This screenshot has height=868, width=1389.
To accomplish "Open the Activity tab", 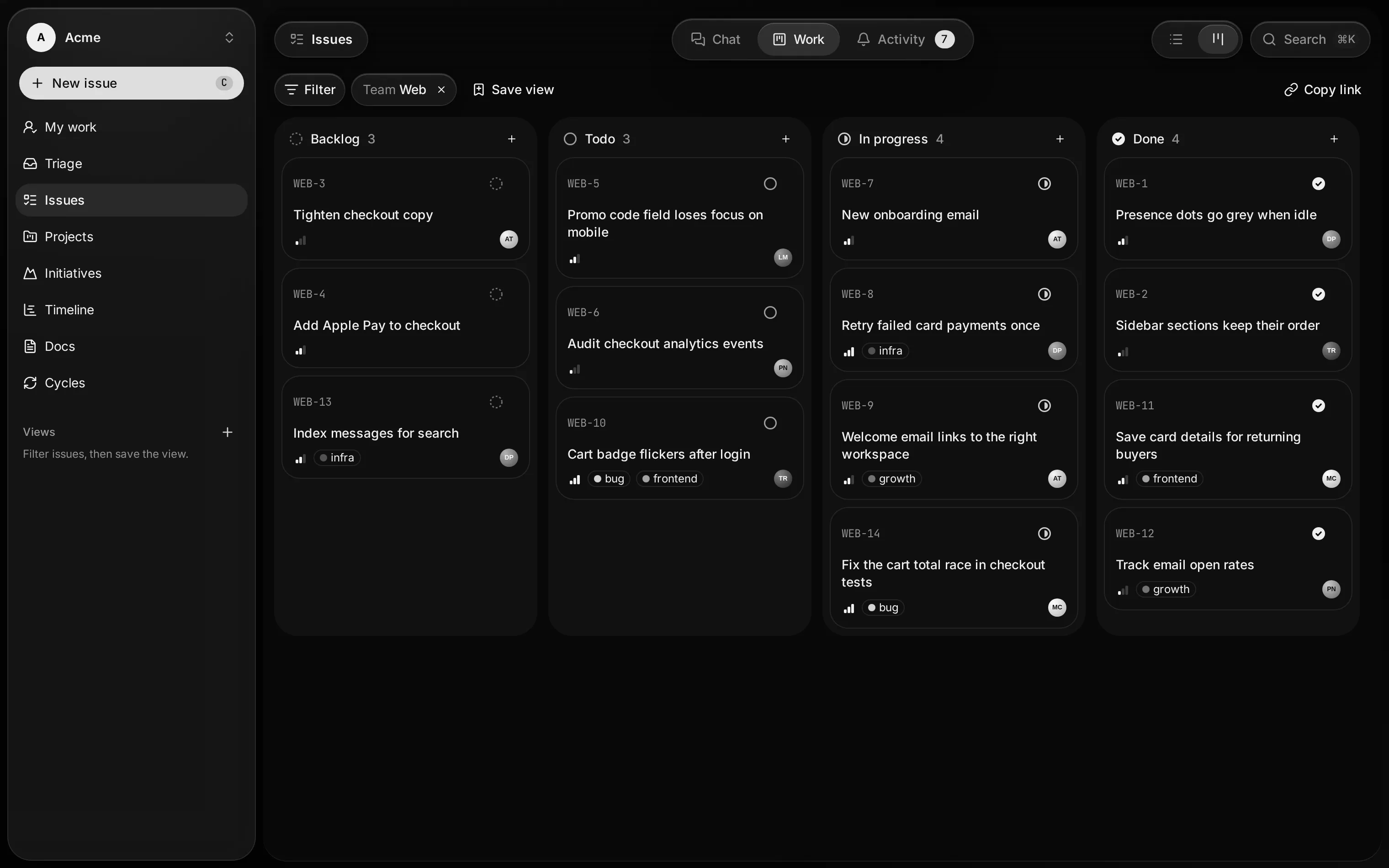I will click(x=906, y=39).
